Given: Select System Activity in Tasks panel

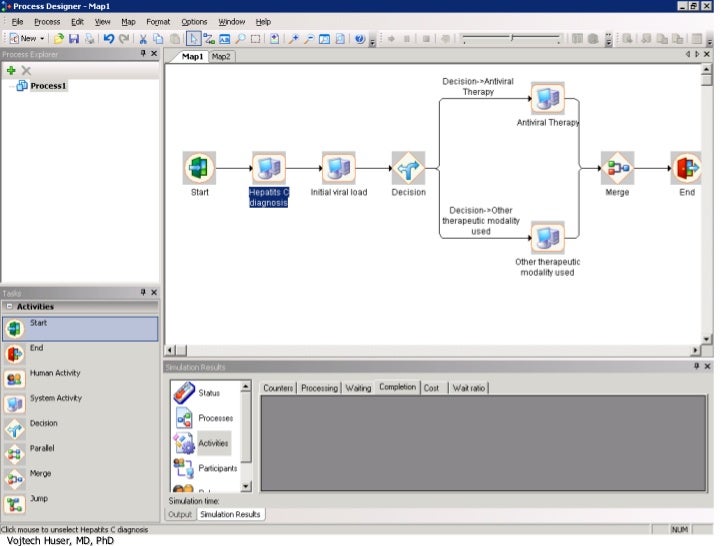Looking at the screenshot, I should (x=80, y=404).
